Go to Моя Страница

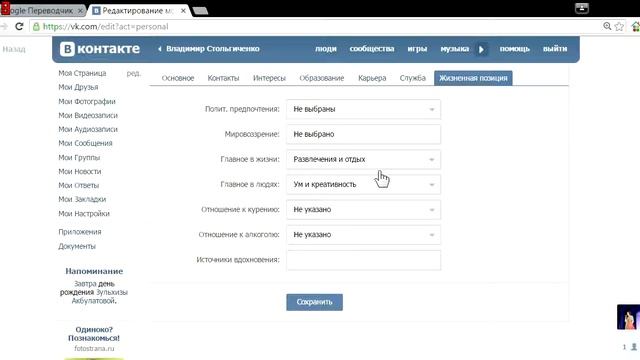[x=82, y=73]
